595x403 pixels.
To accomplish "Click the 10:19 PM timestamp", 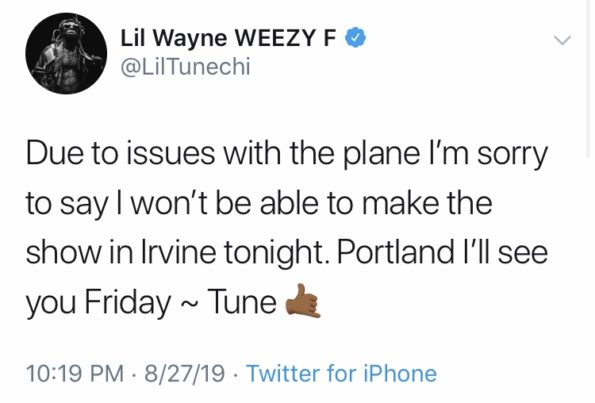I will (75, 373).
